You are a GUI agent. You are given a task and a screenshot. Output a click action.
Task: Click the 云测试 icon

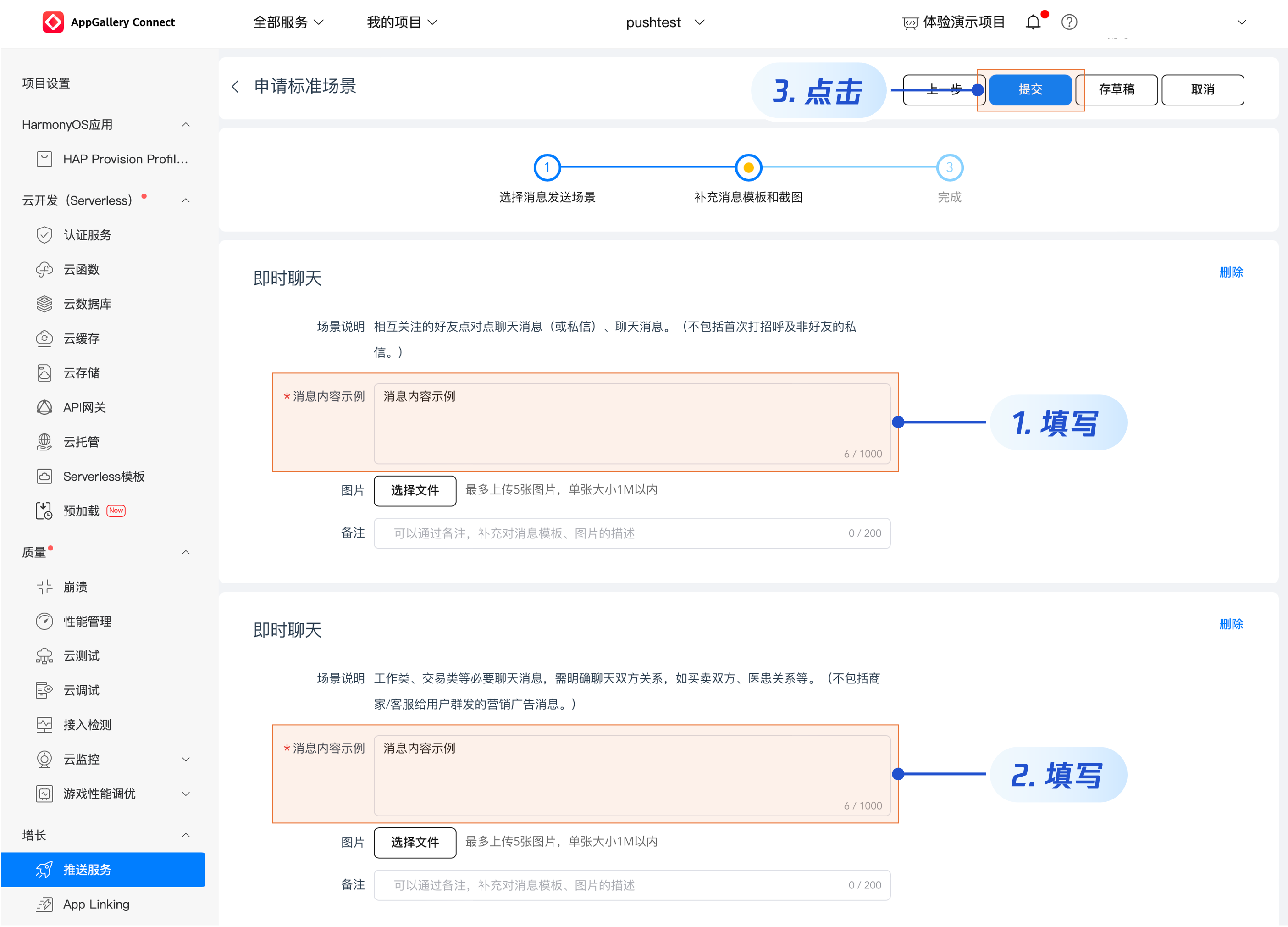pyautogui.click(x=44, y=655)
